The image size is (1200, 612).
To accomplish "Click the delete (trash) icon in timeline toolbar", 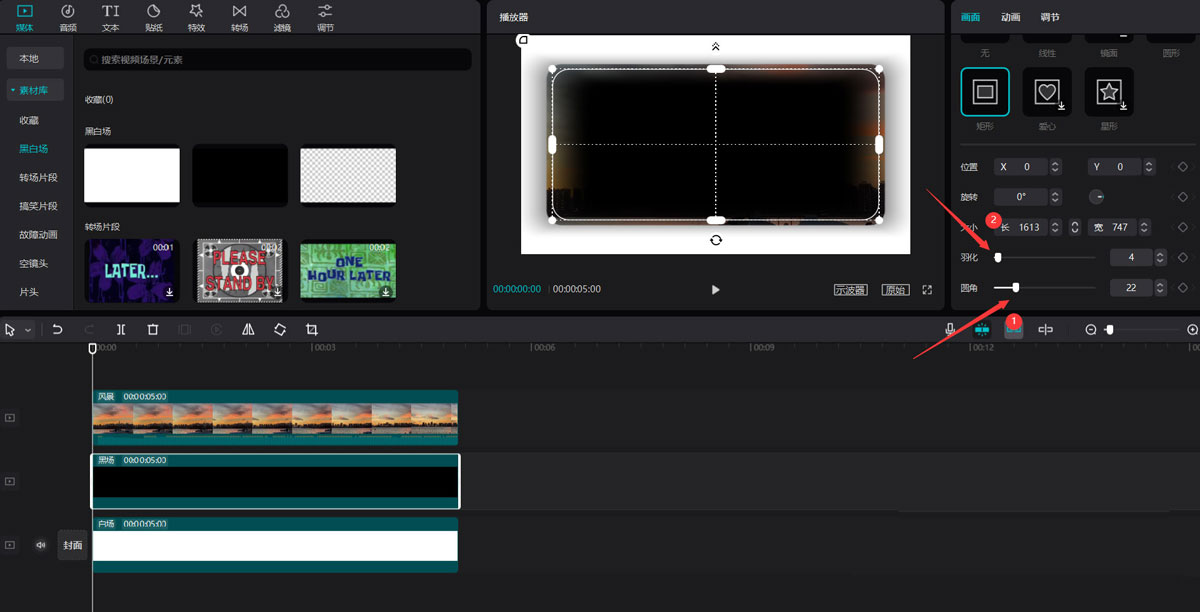I will 153,329.
